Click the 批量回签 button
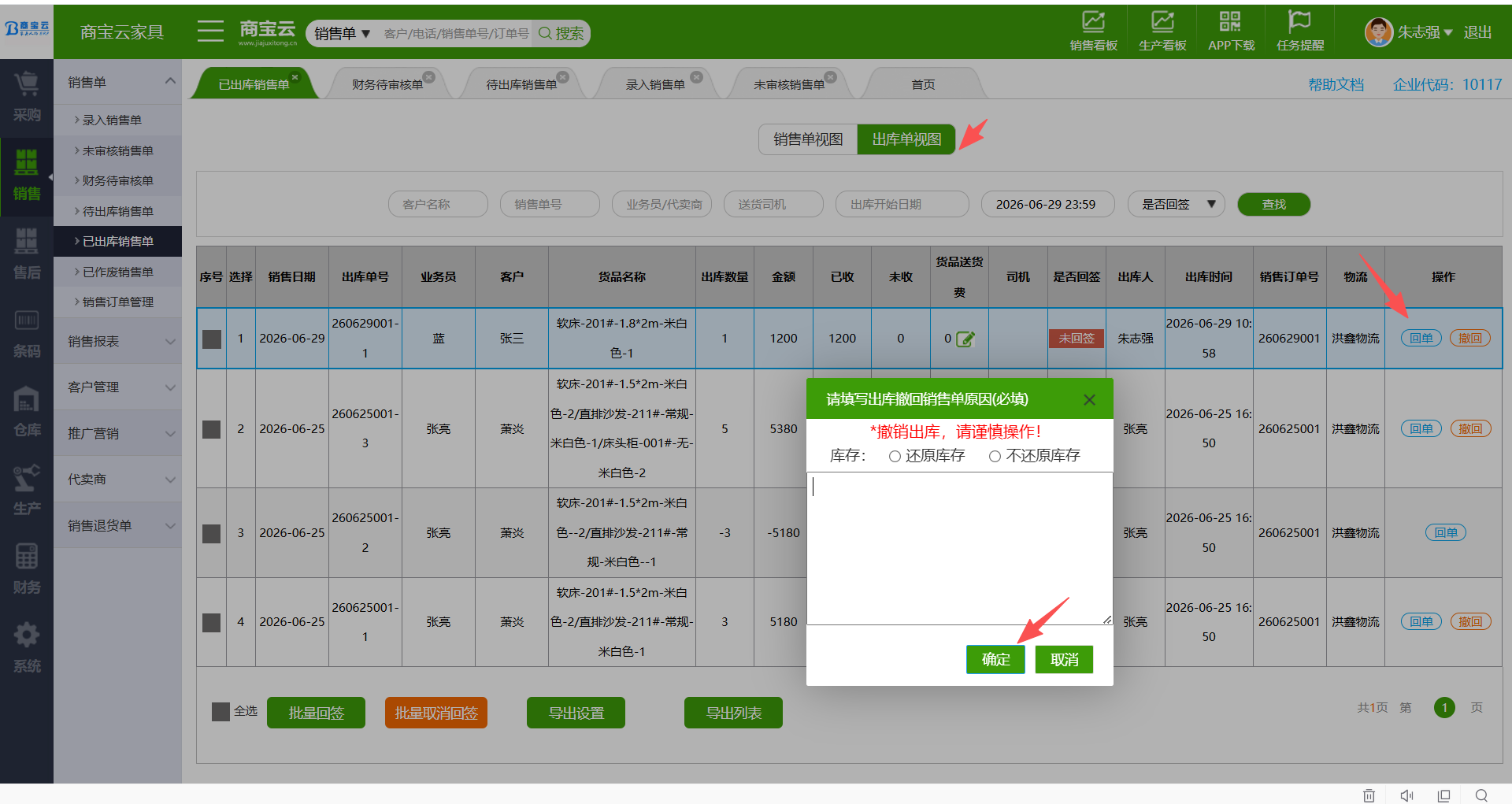The width and height of the screenshot is (1512, 804). [x=316, y=713]
